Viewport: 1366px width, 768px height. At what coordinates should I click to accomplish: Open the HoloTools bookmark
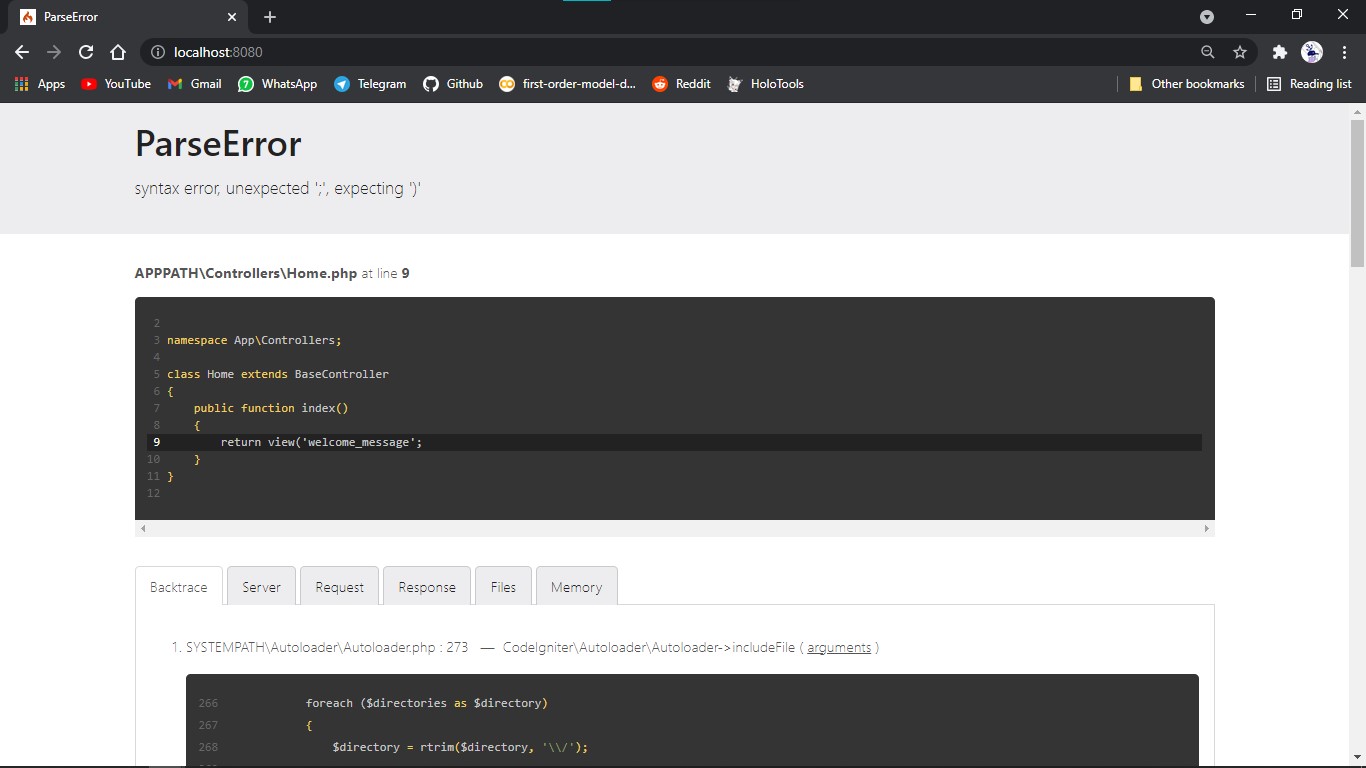[x=765, y=84]
